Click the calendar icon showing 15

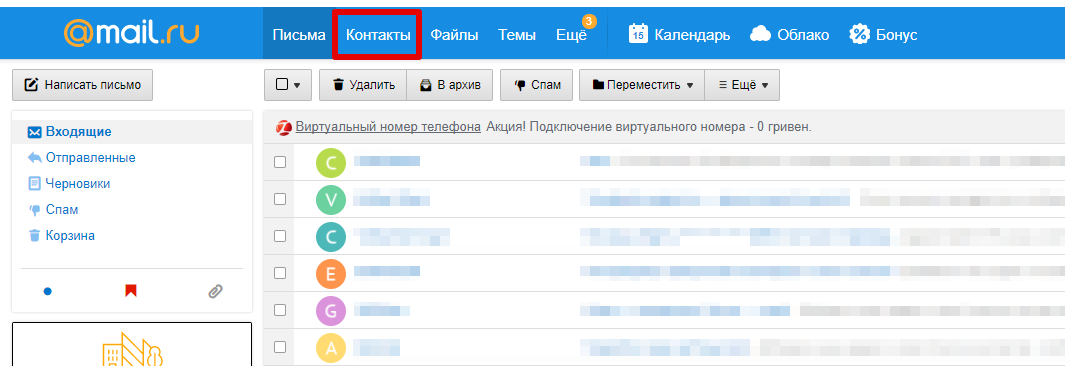click(x=638, y=33)
